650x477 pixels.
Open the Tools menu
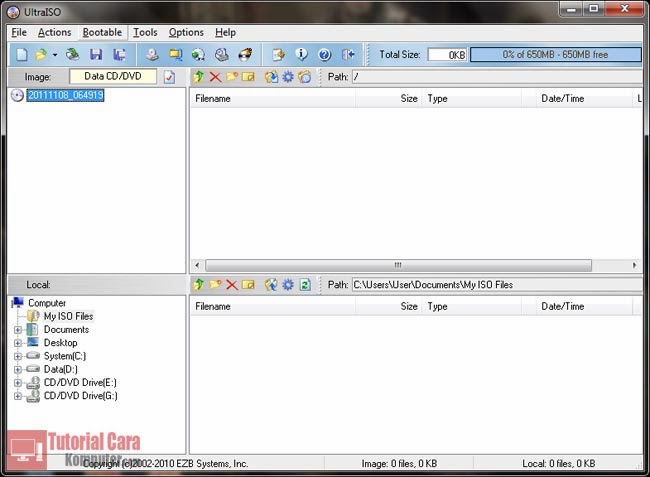(145, 32)
